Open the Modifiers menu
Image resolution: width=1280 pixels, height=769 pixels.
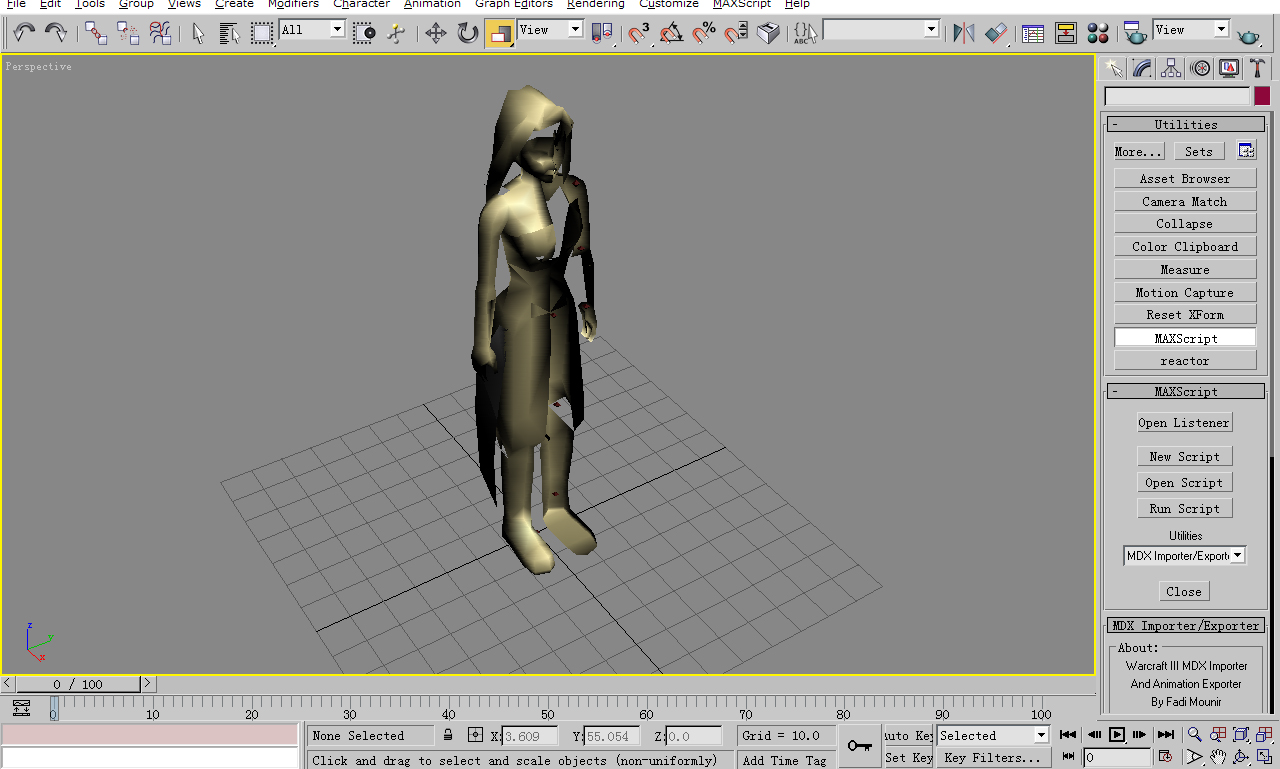(293, 4)
